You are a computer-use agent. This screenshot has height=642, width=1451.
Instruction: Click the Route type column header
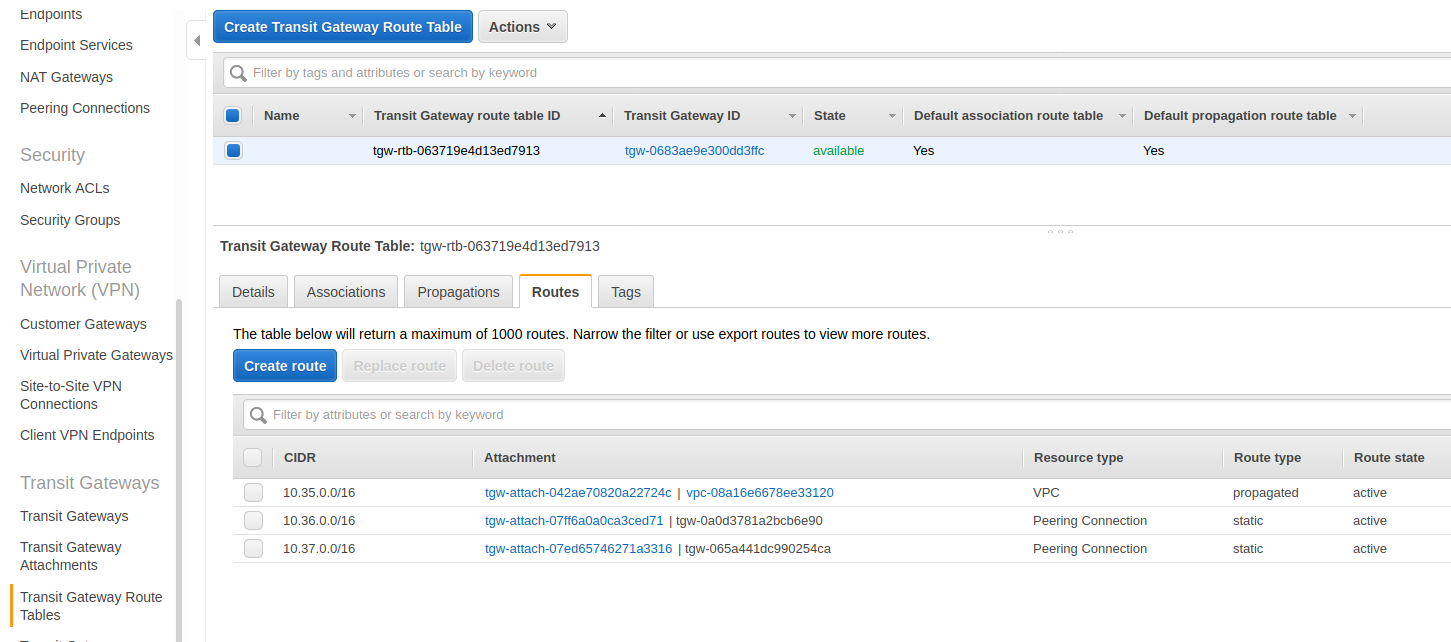click(x=1267, y=457)
